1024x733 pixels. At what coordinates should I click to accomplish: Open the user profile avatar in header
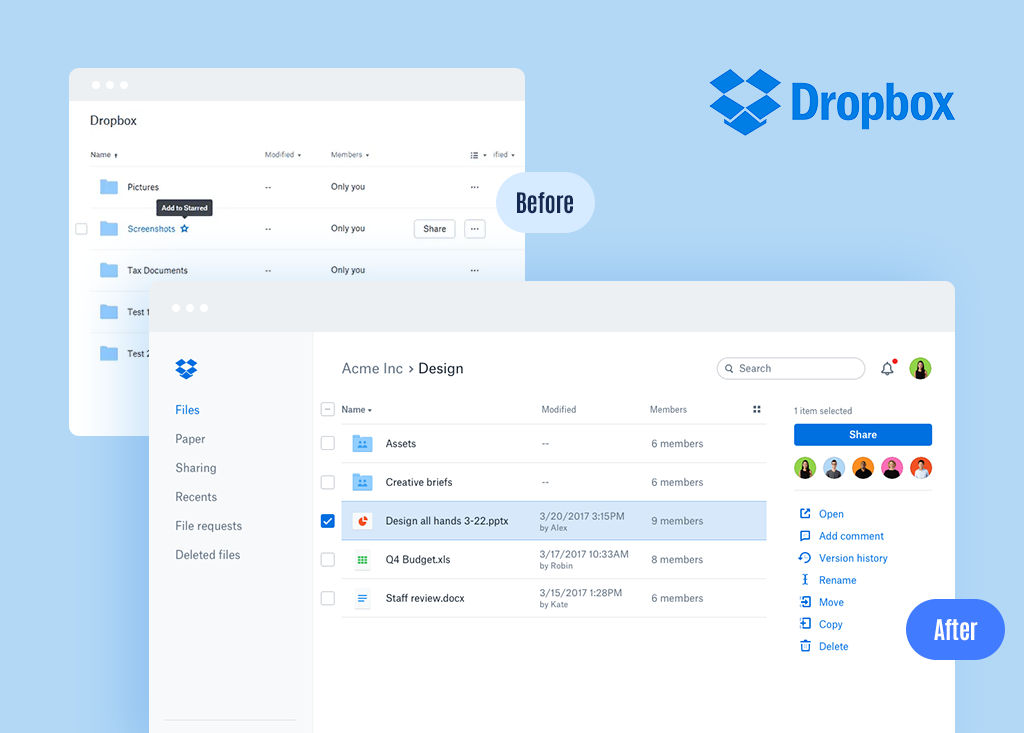pyautogui.click(x=920, y=368)
